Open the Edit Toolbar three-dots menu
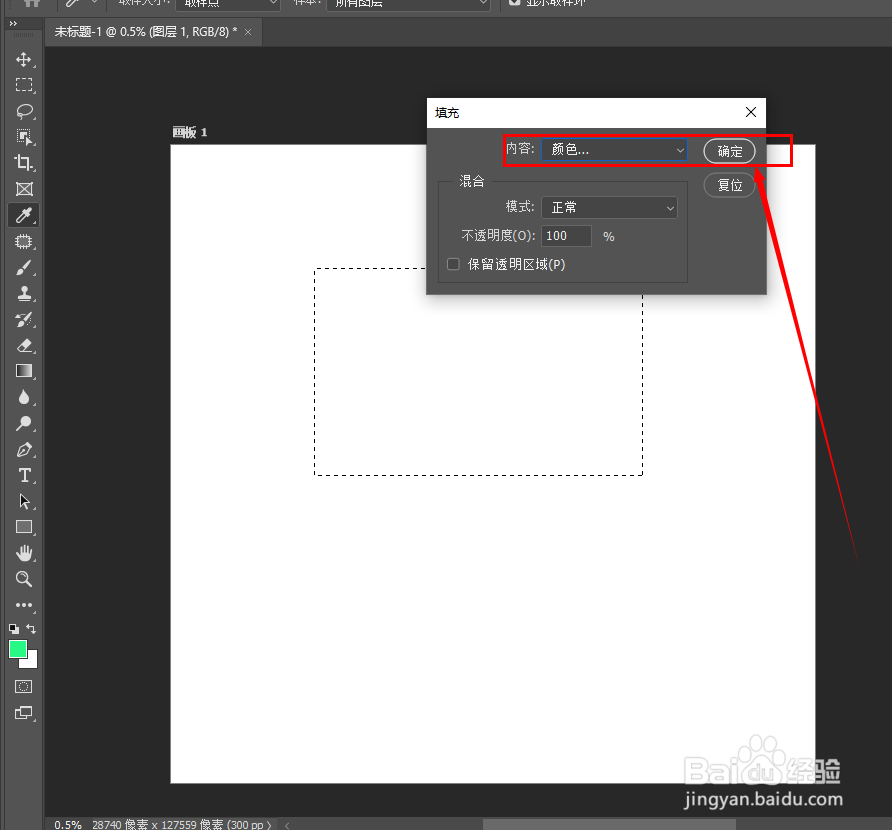The image size is (892, 830). pyautogui.click(x=24, y=605)
